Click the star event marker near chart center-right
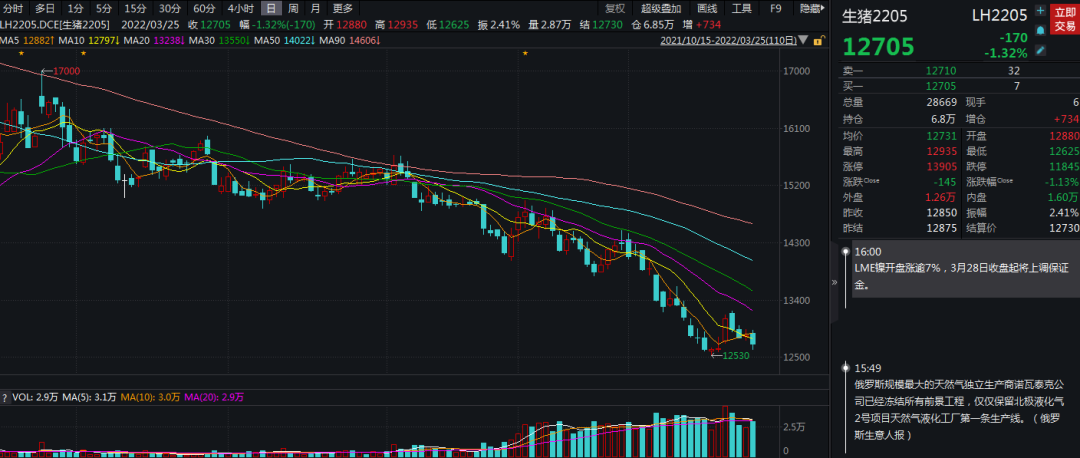 [526, 53]
